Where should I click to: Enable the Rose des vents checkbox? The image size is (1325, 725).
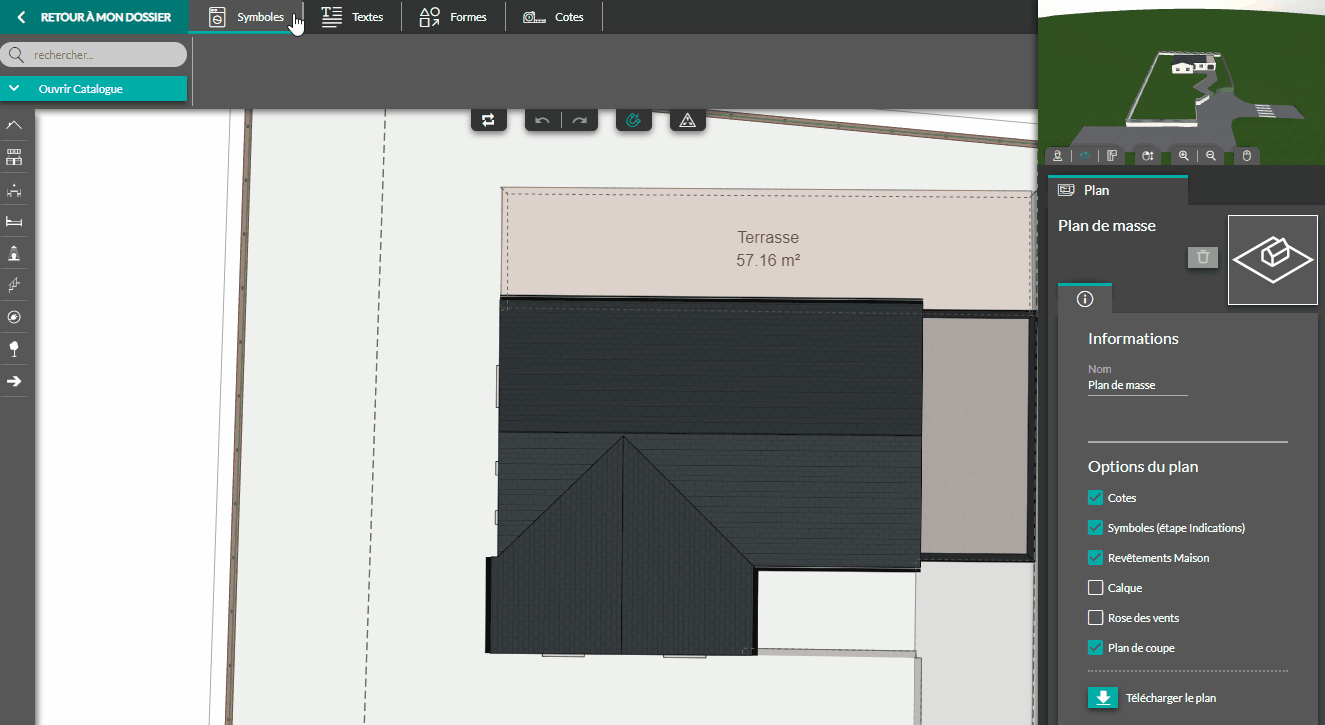1096,617
